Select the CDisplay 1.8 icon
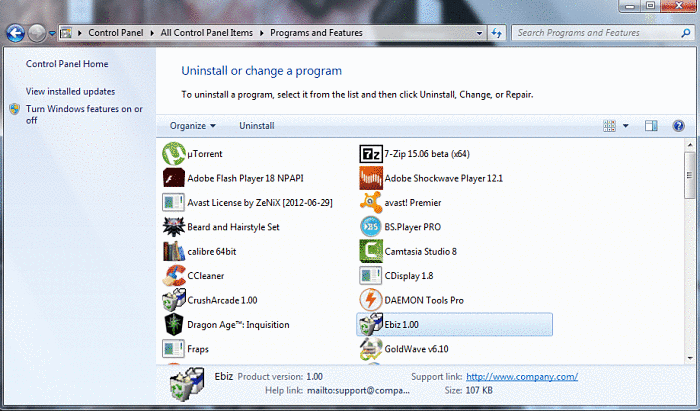The height and width of the screenshot is (411, 700). pos(371,276)
